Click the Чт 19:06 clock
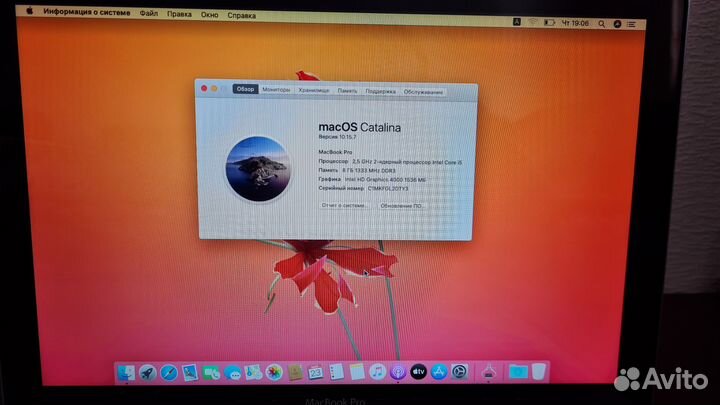The image size is (720, 405). (x=575, y=23)
